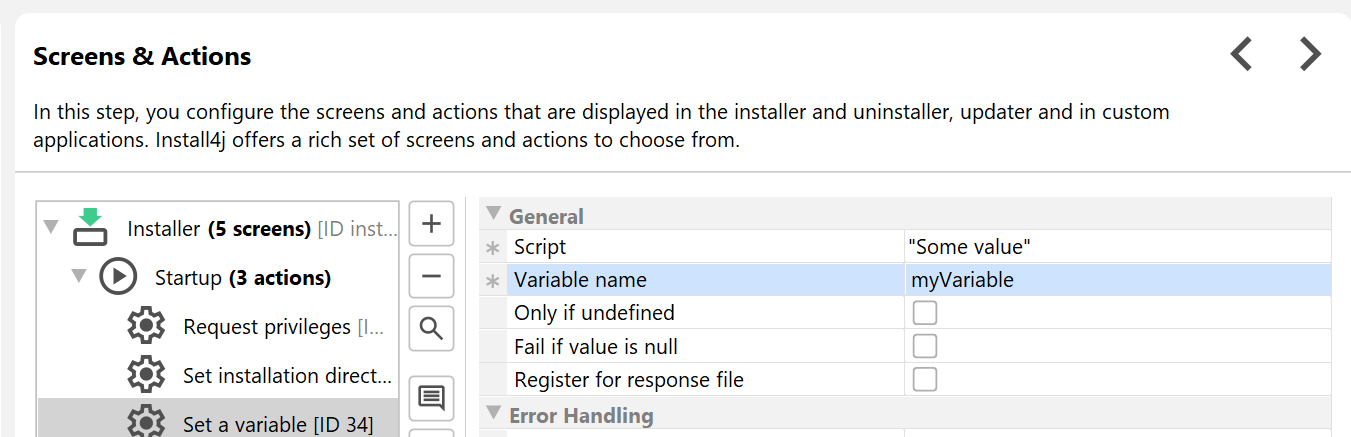1351x437 pixels.
Task: Check Fail if value is null
Action: [x=924, y=347]
